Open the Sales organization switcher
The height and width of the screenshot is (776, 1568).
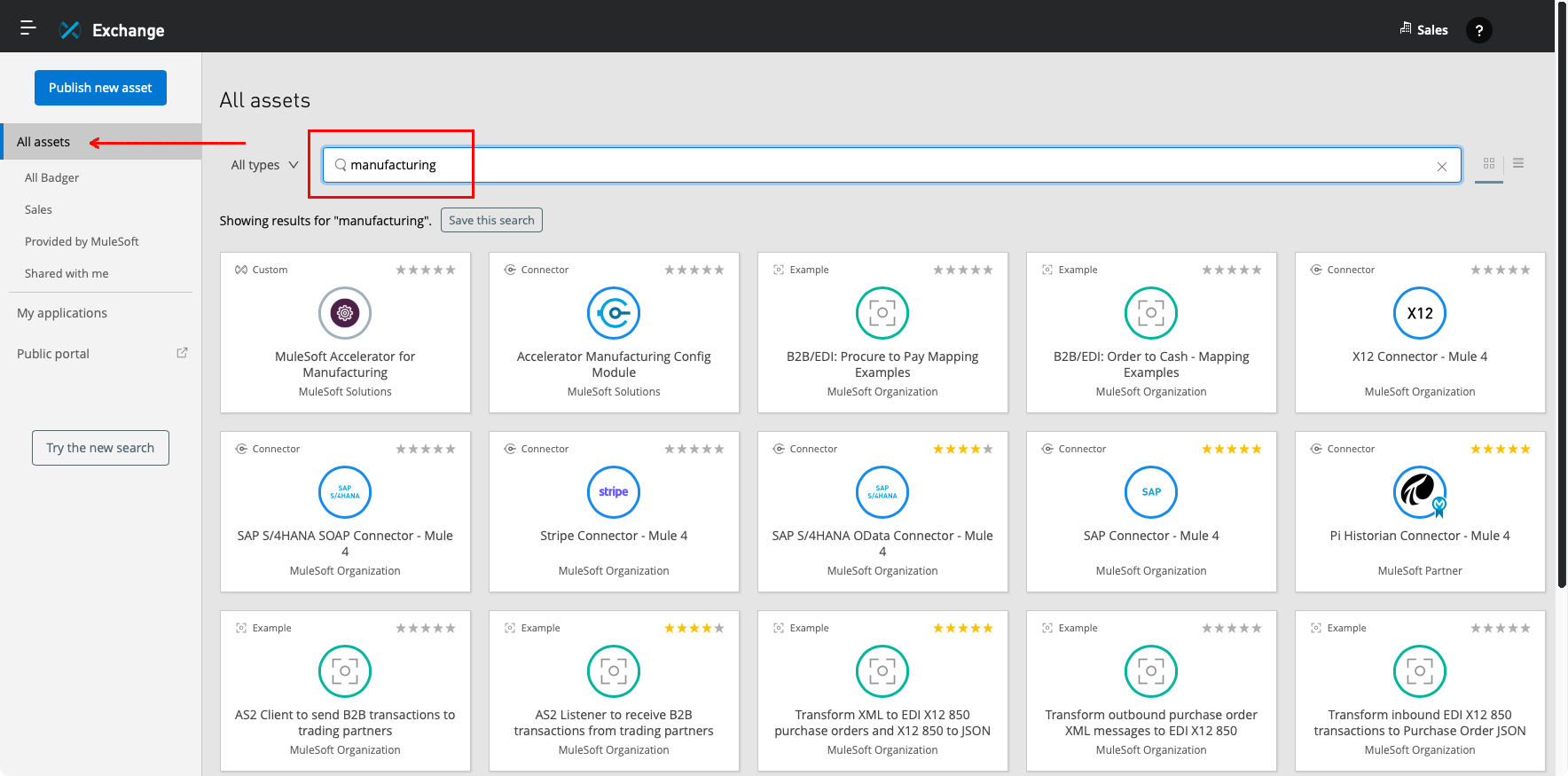tap(1423, 29)
